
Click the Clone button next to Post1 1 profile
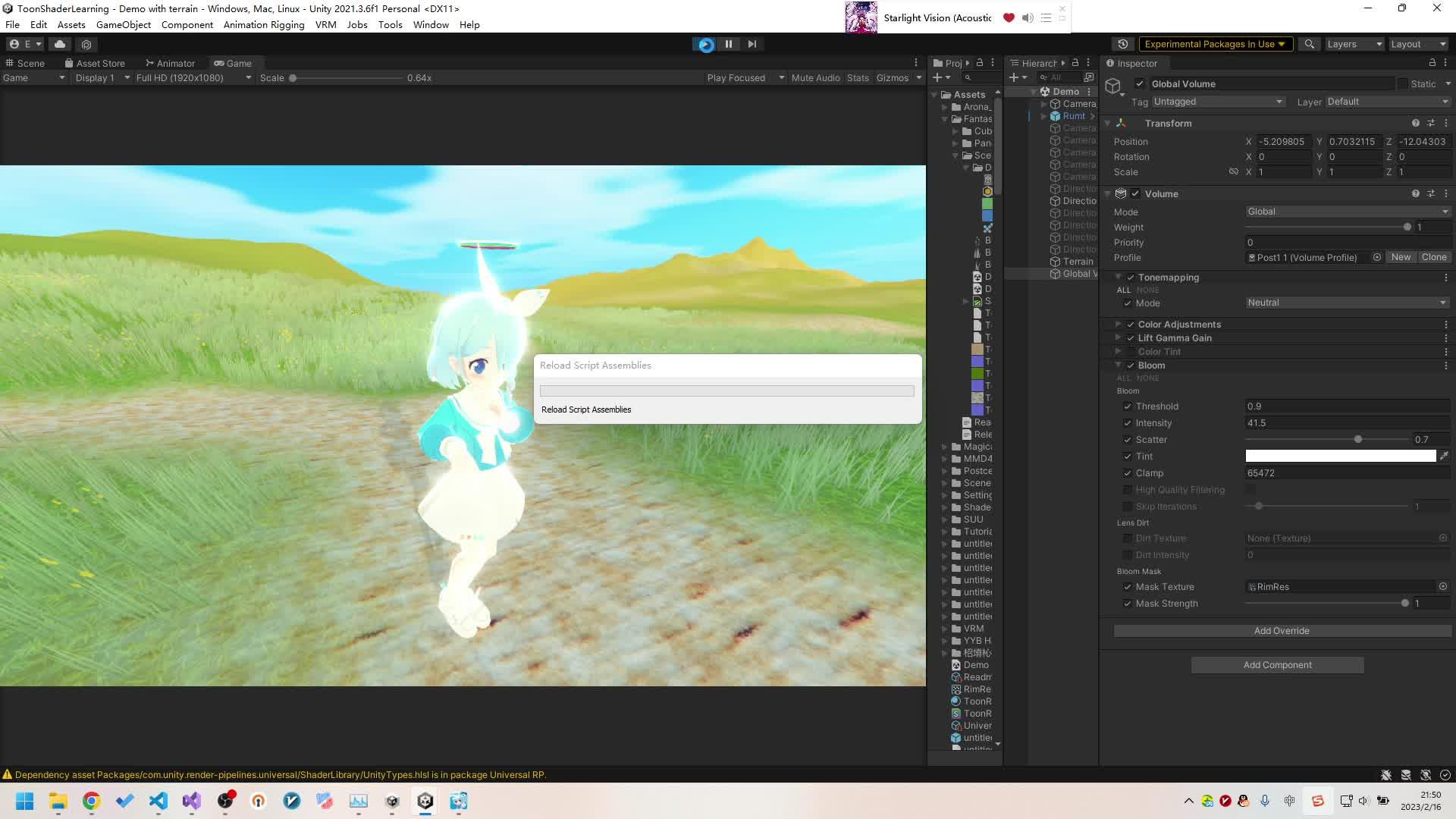click(x=1433, y=257)
